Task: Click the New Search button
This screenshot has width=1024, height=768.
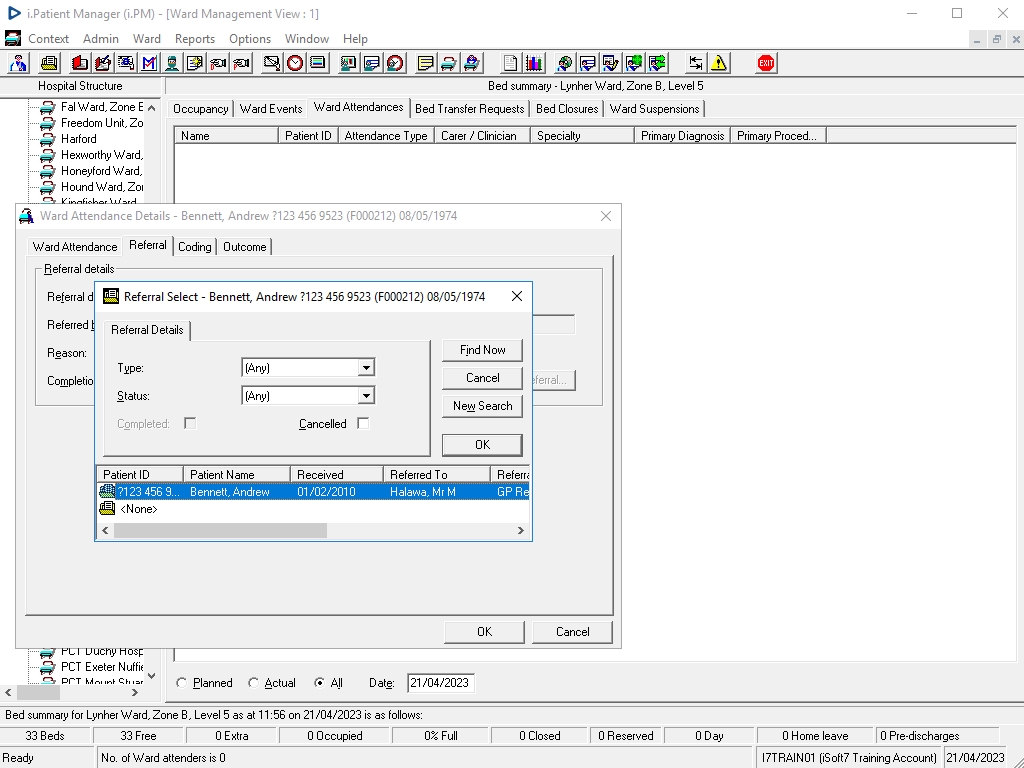Action: click(483, 406)
